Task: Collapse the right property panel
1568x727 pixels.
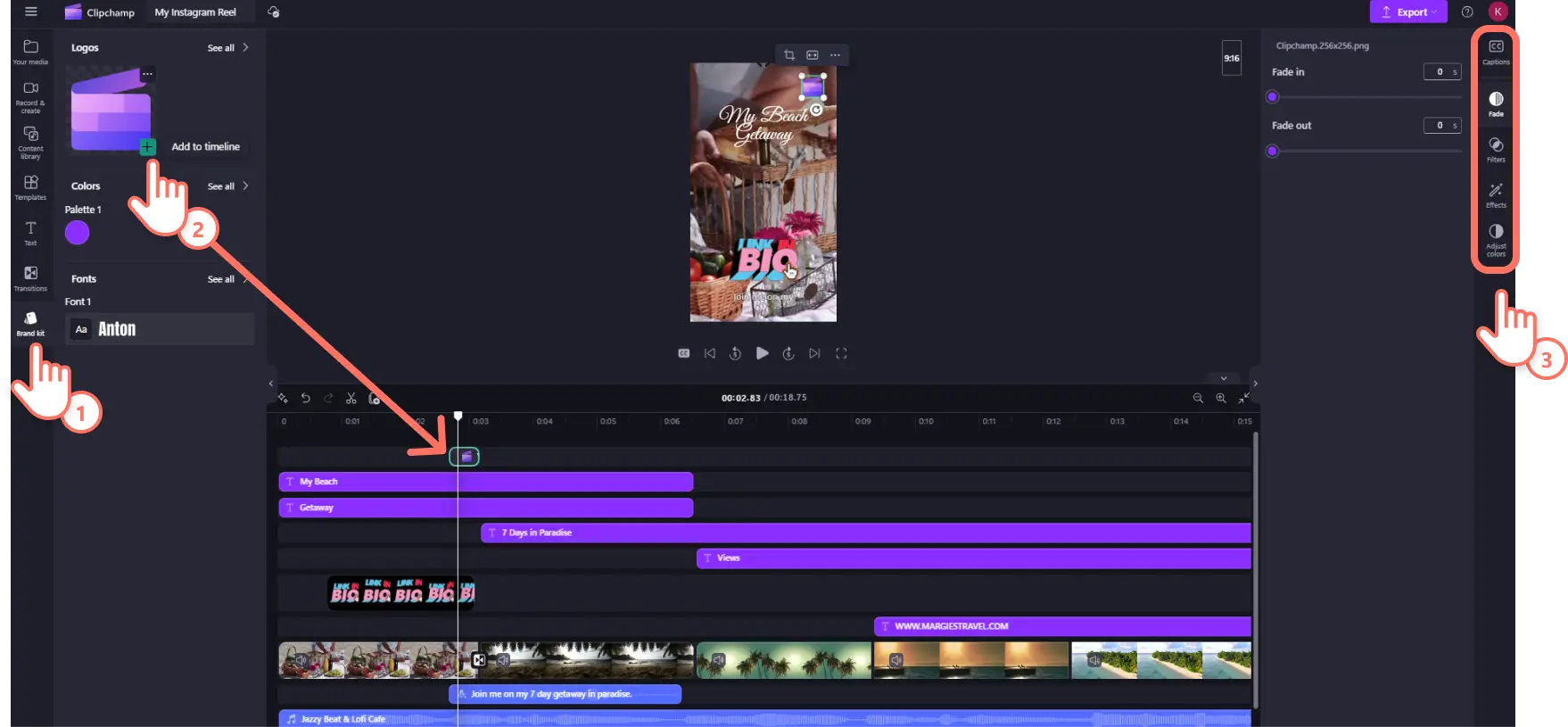Action: (x=1255, y=384)
